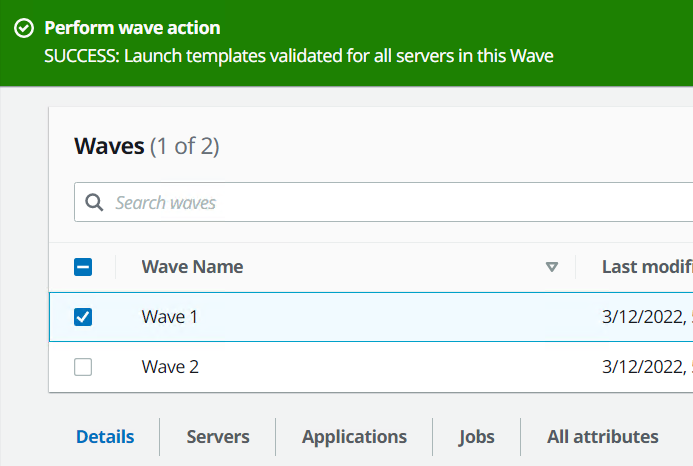Uncheck the Wave 1 checkbox
This screenshot has height=466, width=693.
pyautogui.click(x=83, y=317)
